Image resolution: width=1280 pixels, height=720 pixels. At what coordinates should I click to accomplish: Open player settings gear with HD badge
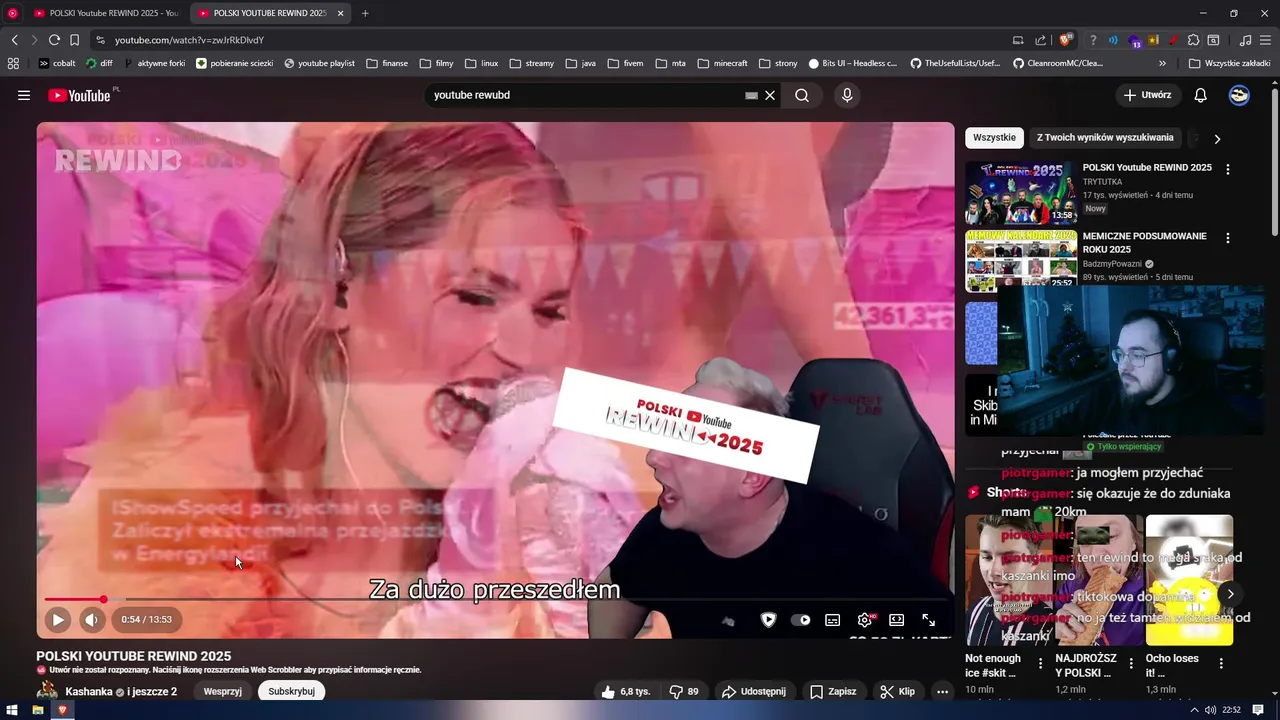click(x=865, y=620)
